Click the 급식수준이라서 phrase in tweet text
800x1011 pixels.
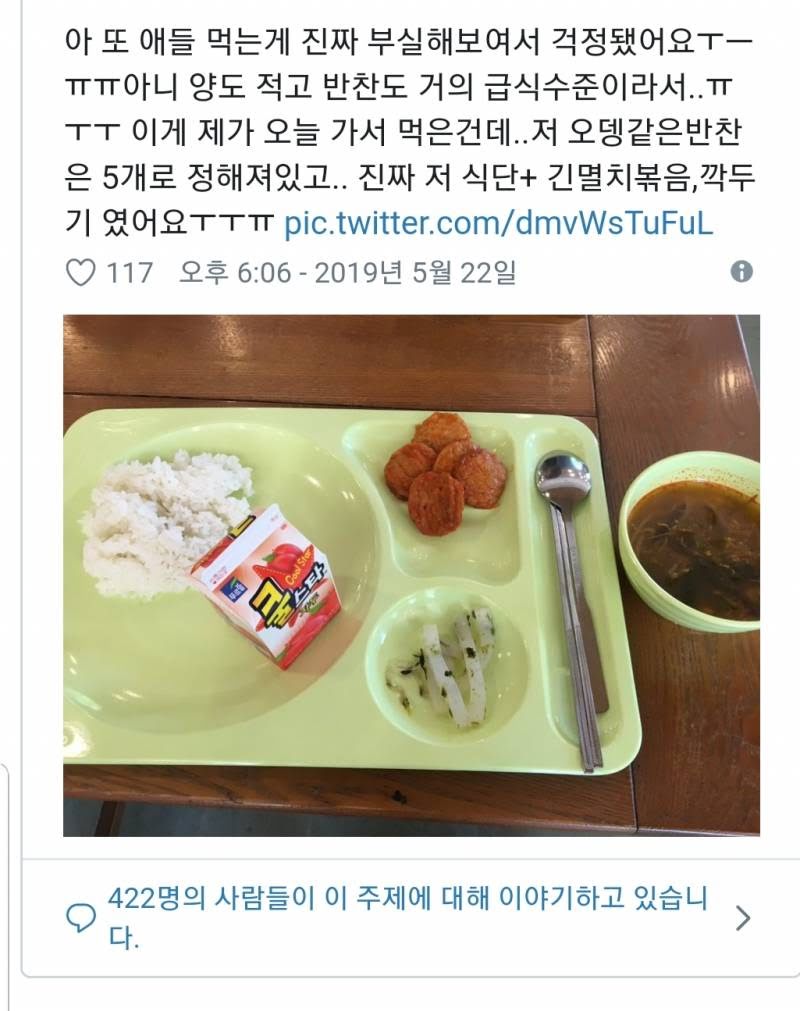coord(586,84)
